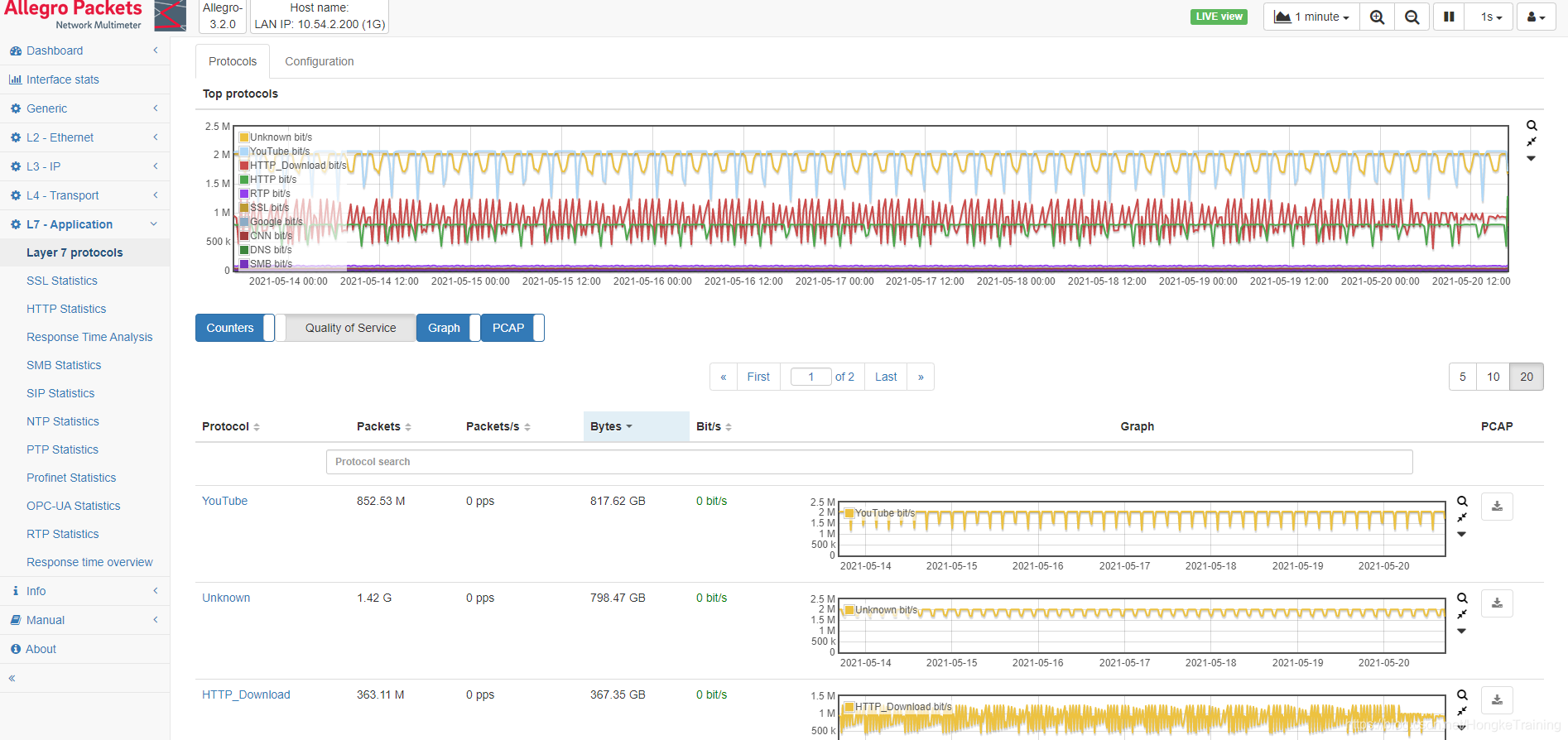Click the Info icon in sidebar
The image size is (1568, 740).
(16, 591)
